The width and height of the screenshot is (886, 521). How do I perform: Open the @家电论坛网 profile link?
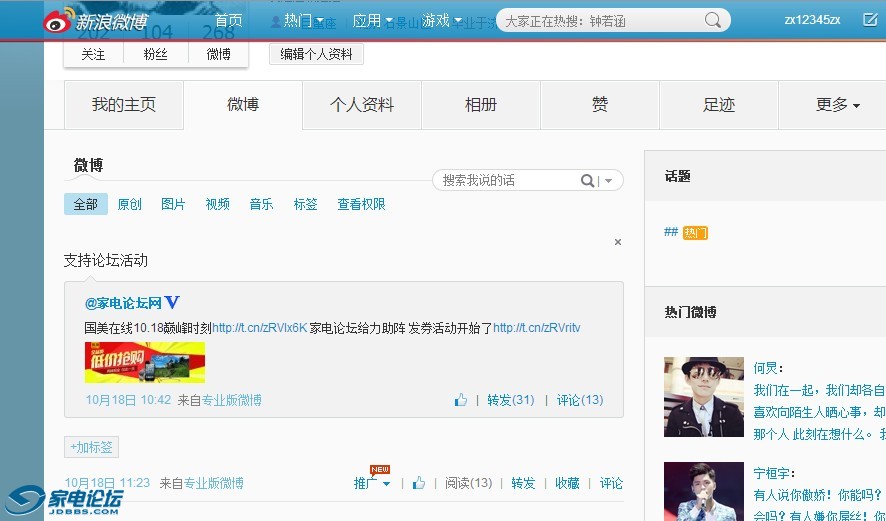(x=123, y=303)
